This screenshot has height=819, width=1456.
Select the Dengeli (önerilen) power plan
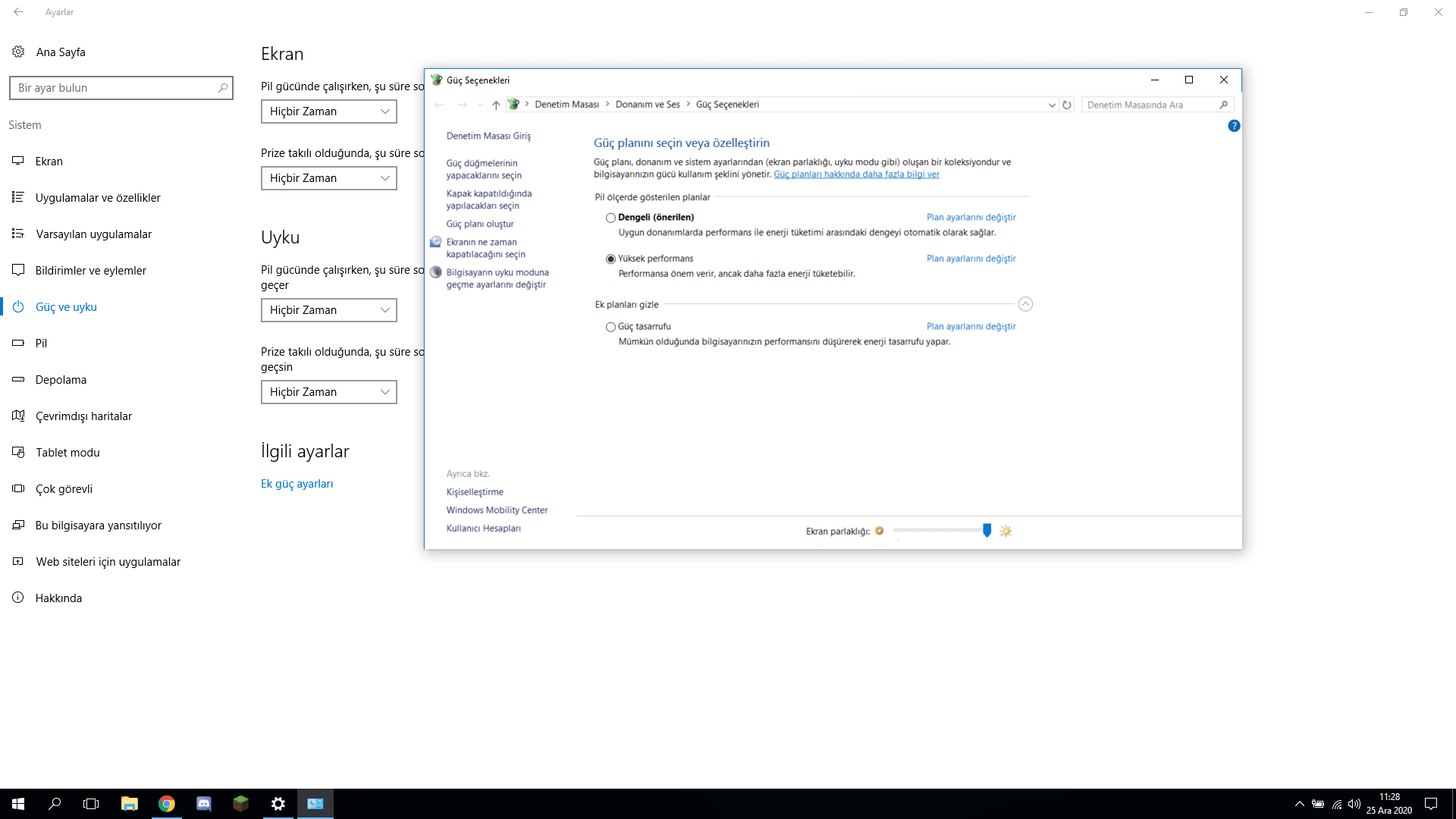610,218
